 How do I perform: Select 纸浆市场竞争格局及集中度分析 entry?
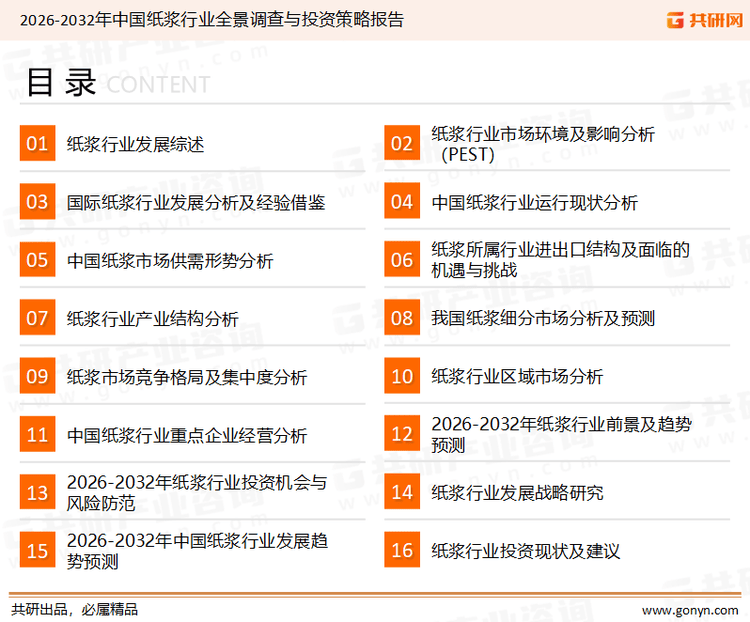pos(186,377)
